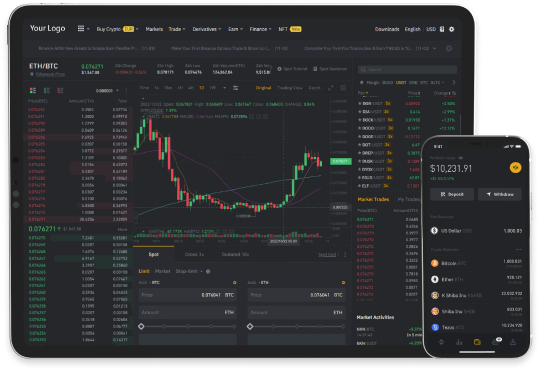
Task: Open the Derivatives dropdown menu
Action: coord(207,29)
